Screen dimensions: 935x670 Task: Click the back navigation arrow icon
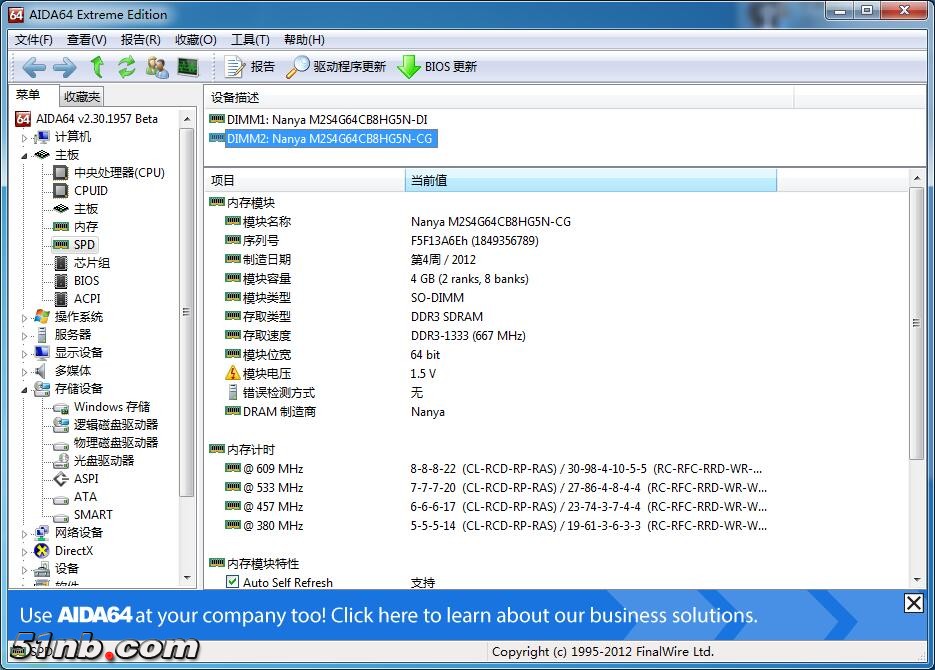[x=34, y=67]
